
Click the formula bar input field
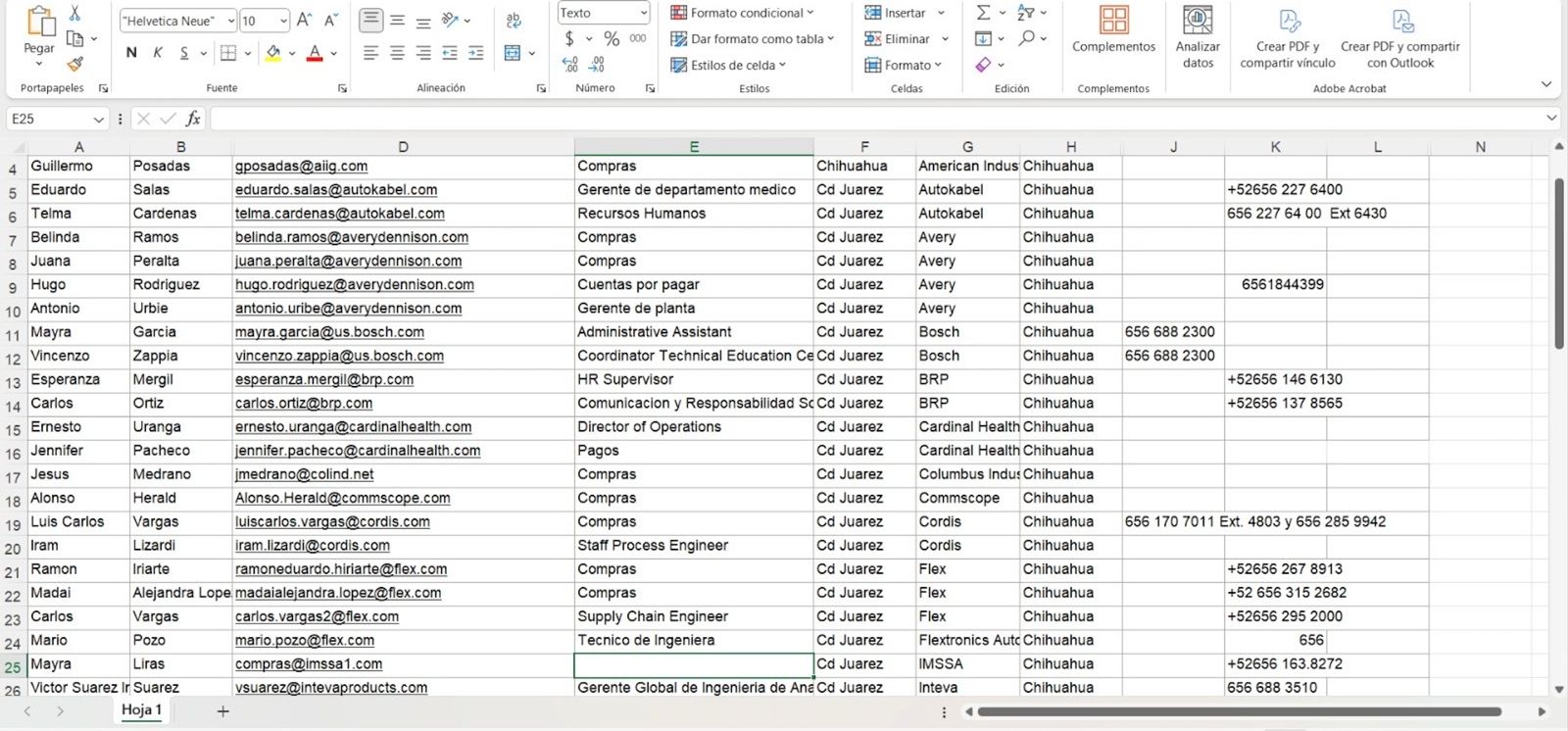click(x=876, y=119)
